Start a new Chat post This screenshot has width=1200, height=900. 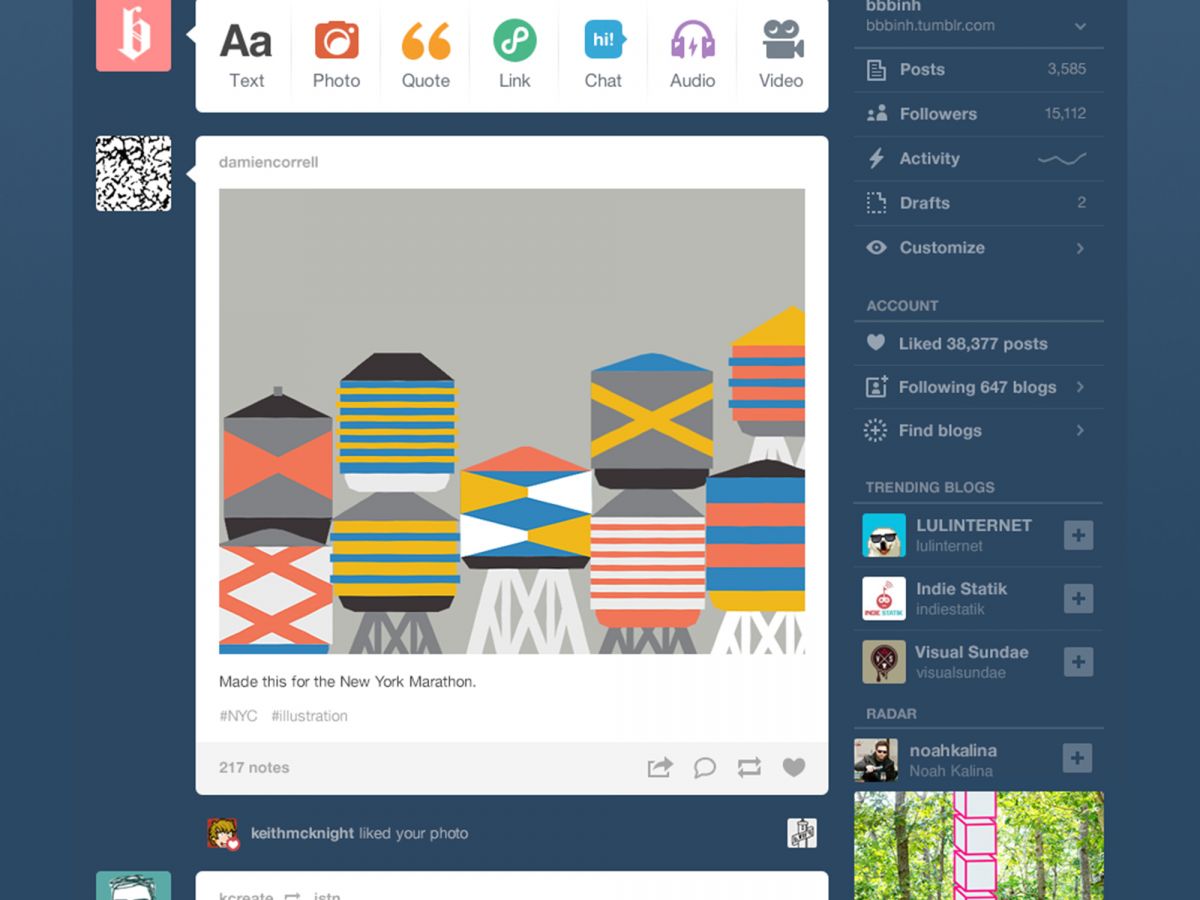604,56
